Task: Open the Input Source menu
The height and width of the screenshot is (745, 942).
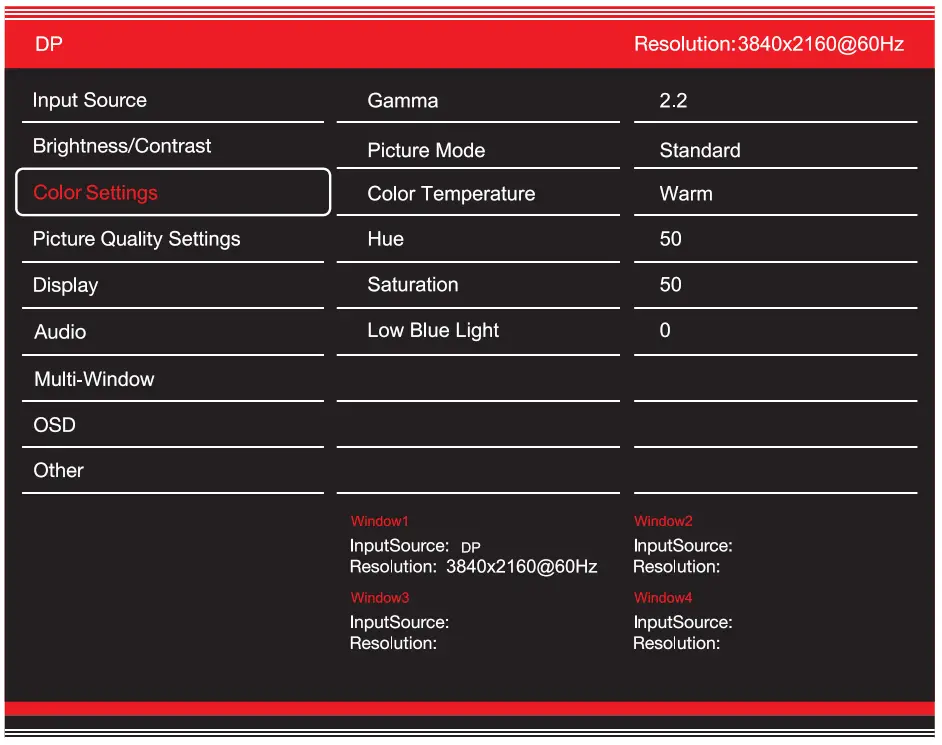Action: pos(90,100)
